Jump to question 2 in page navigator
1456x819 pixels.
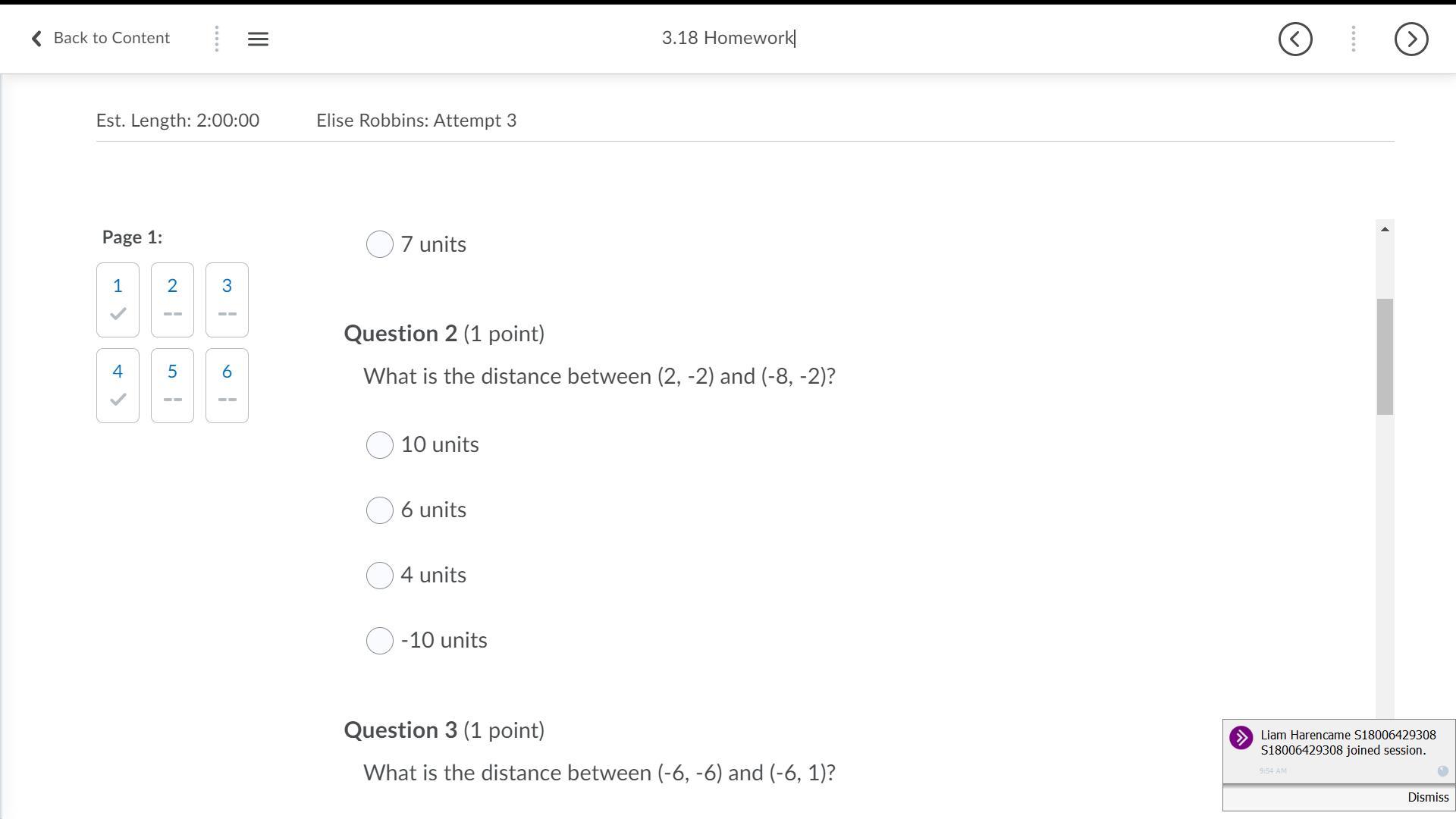(172, 300)
